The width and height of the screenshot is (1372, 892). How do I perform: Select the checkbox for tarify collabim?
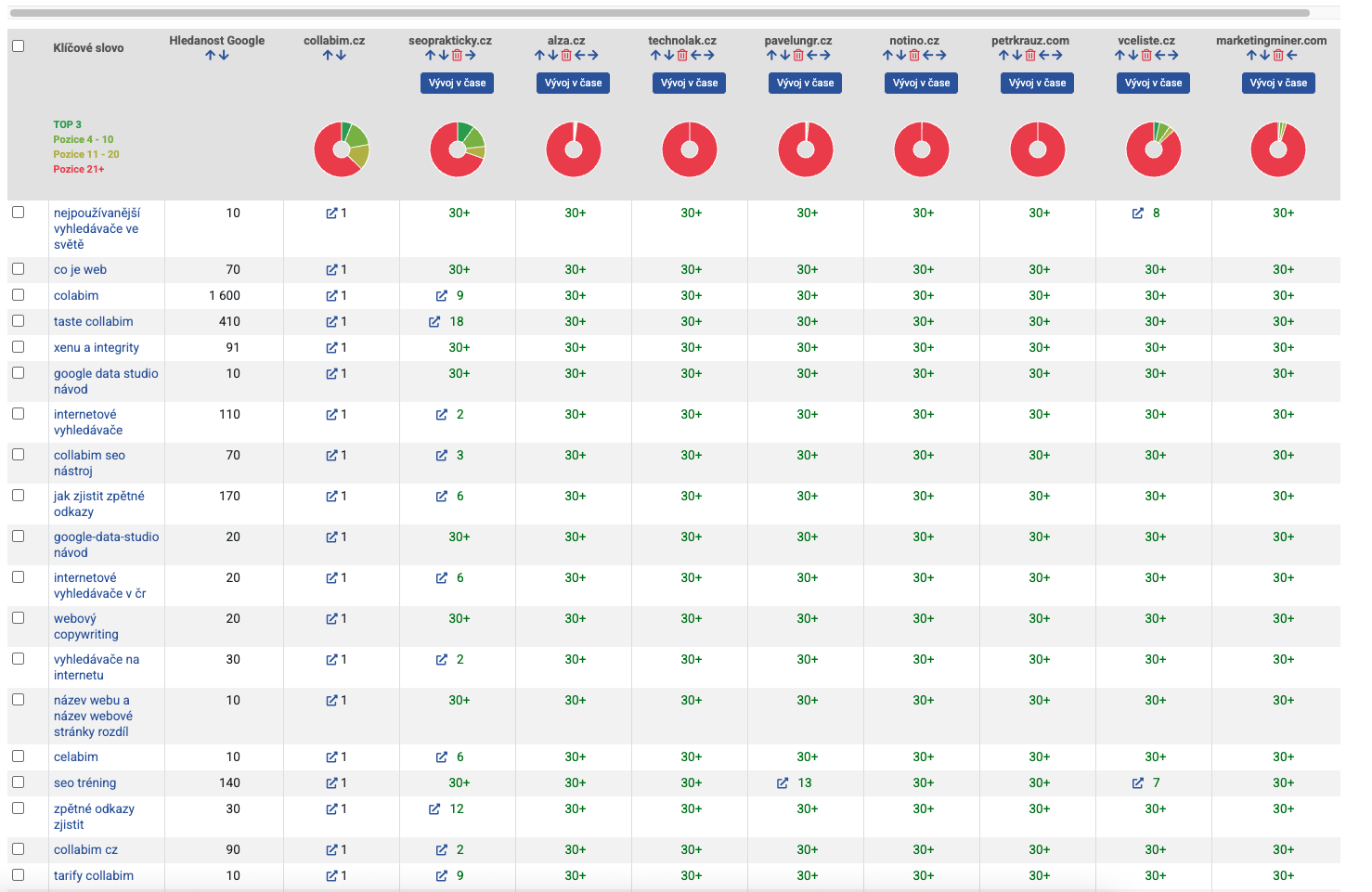click(18, 874)
